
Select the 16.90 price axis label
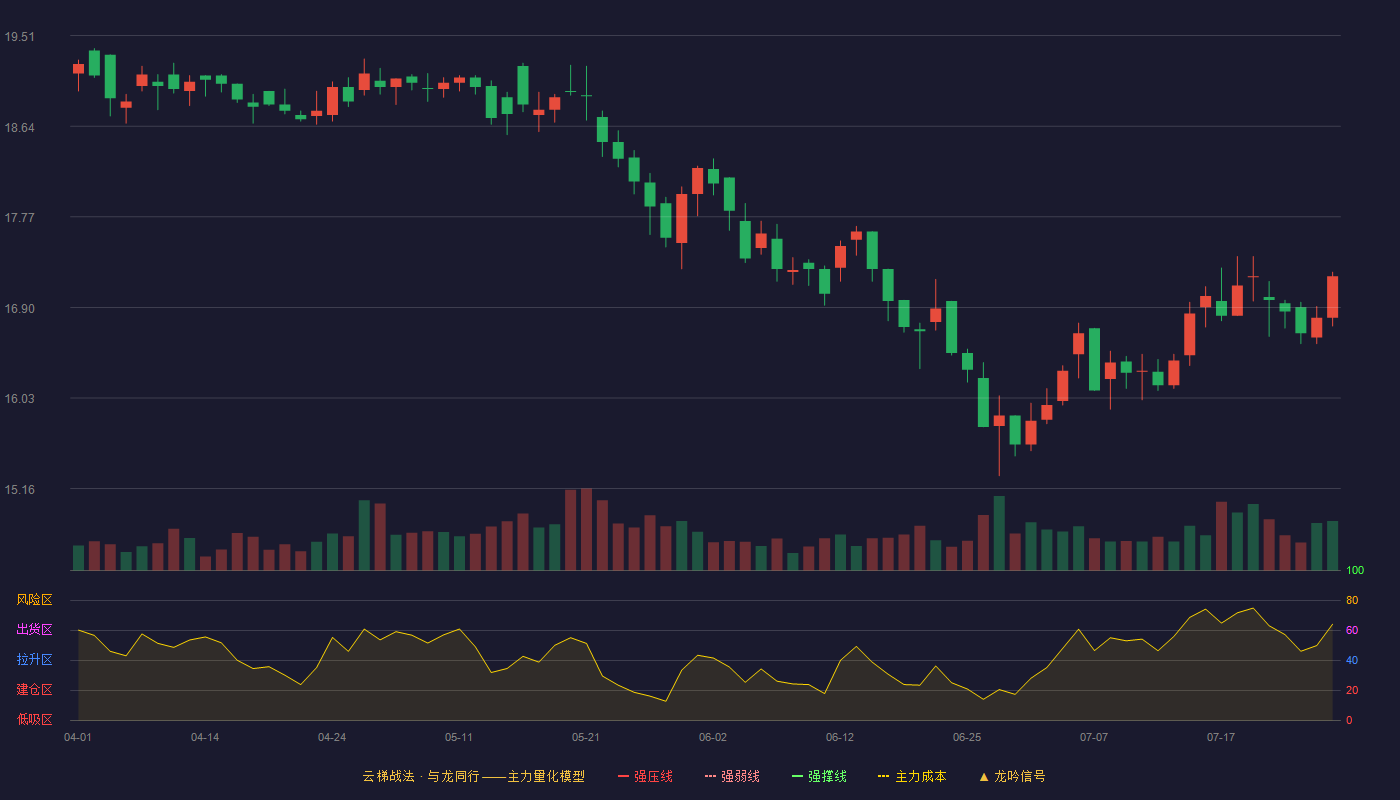19,308
